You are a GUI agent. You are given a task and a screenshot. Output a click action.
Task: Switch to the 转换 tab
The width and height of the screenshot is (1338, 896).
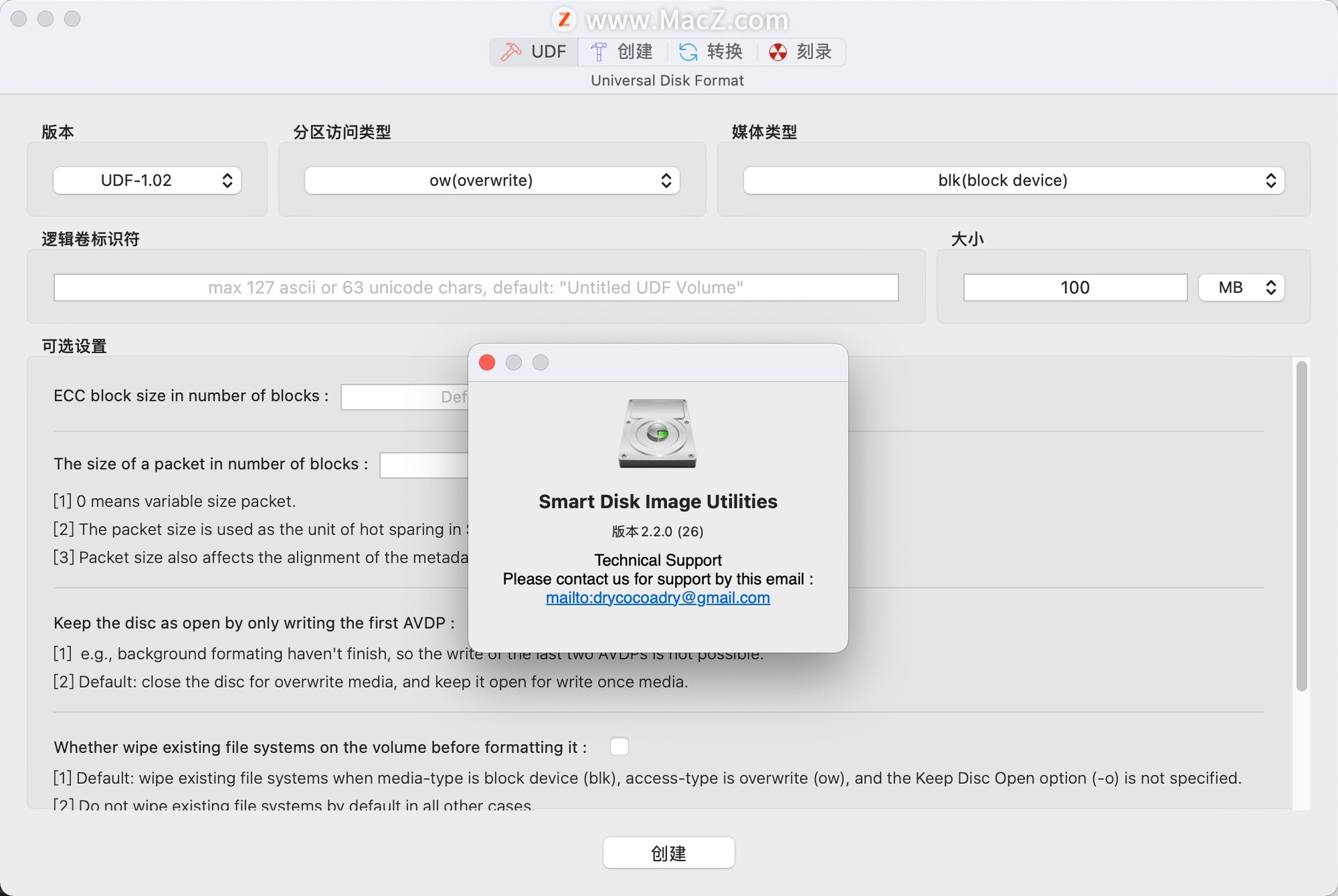[711, 52]
